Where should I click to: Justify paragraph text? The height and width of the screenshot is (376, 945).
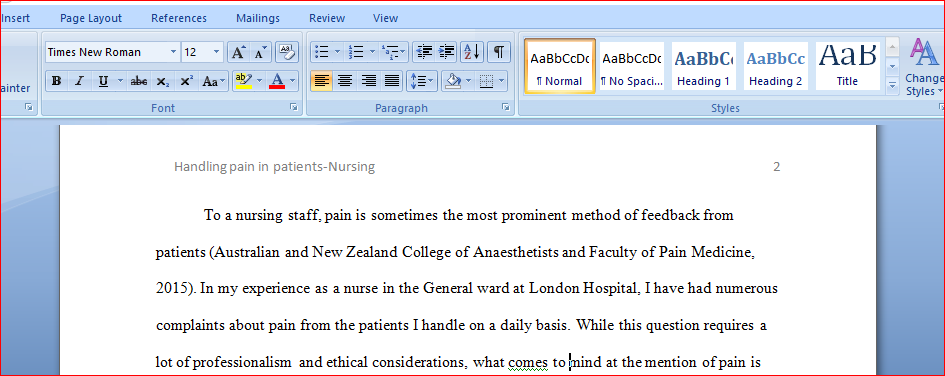(392, 81)
